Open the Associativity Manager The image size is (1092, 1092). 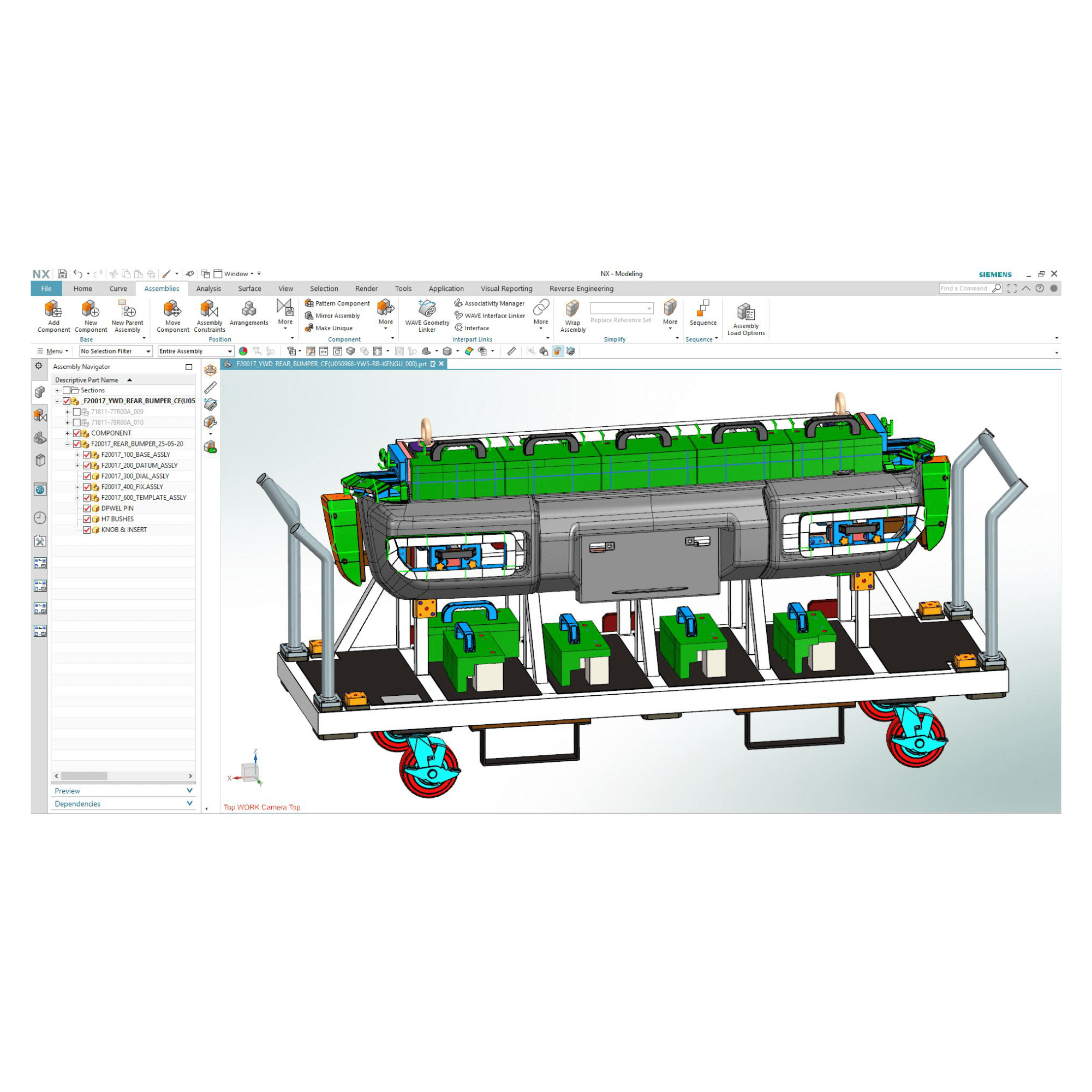pyautogui.click(x=490, y=303)
